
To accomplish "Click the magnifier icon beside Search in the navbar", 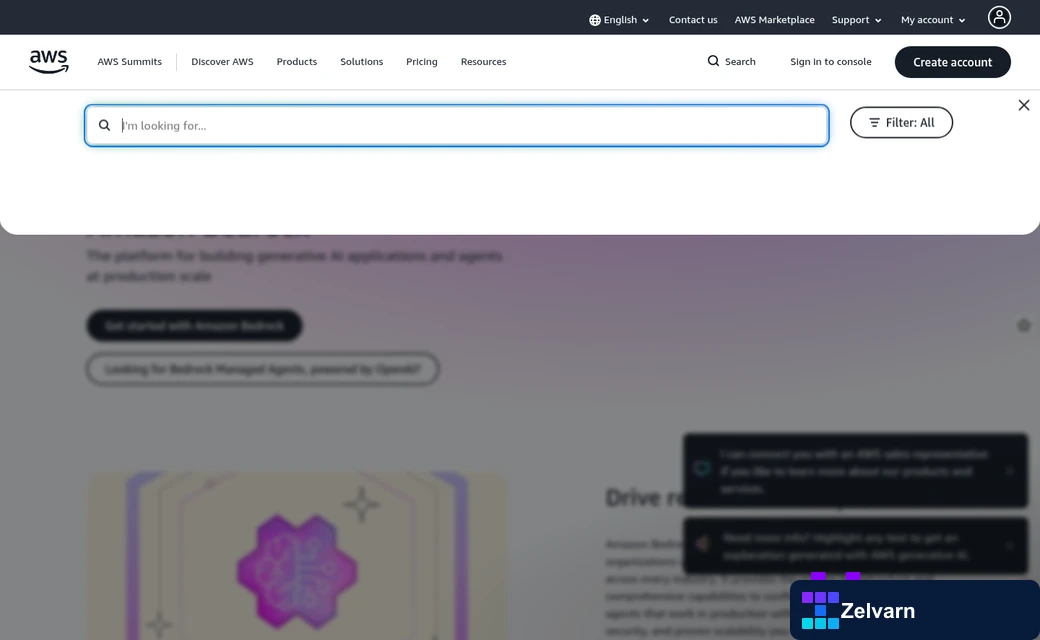I will coord(713,61).
